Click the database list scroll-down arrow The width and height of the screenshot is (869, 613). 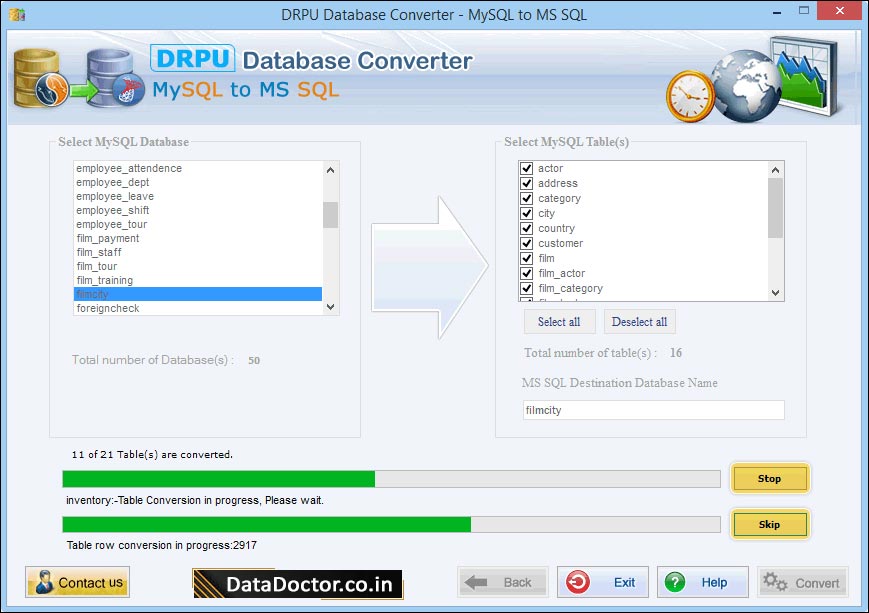click(330, 307)
